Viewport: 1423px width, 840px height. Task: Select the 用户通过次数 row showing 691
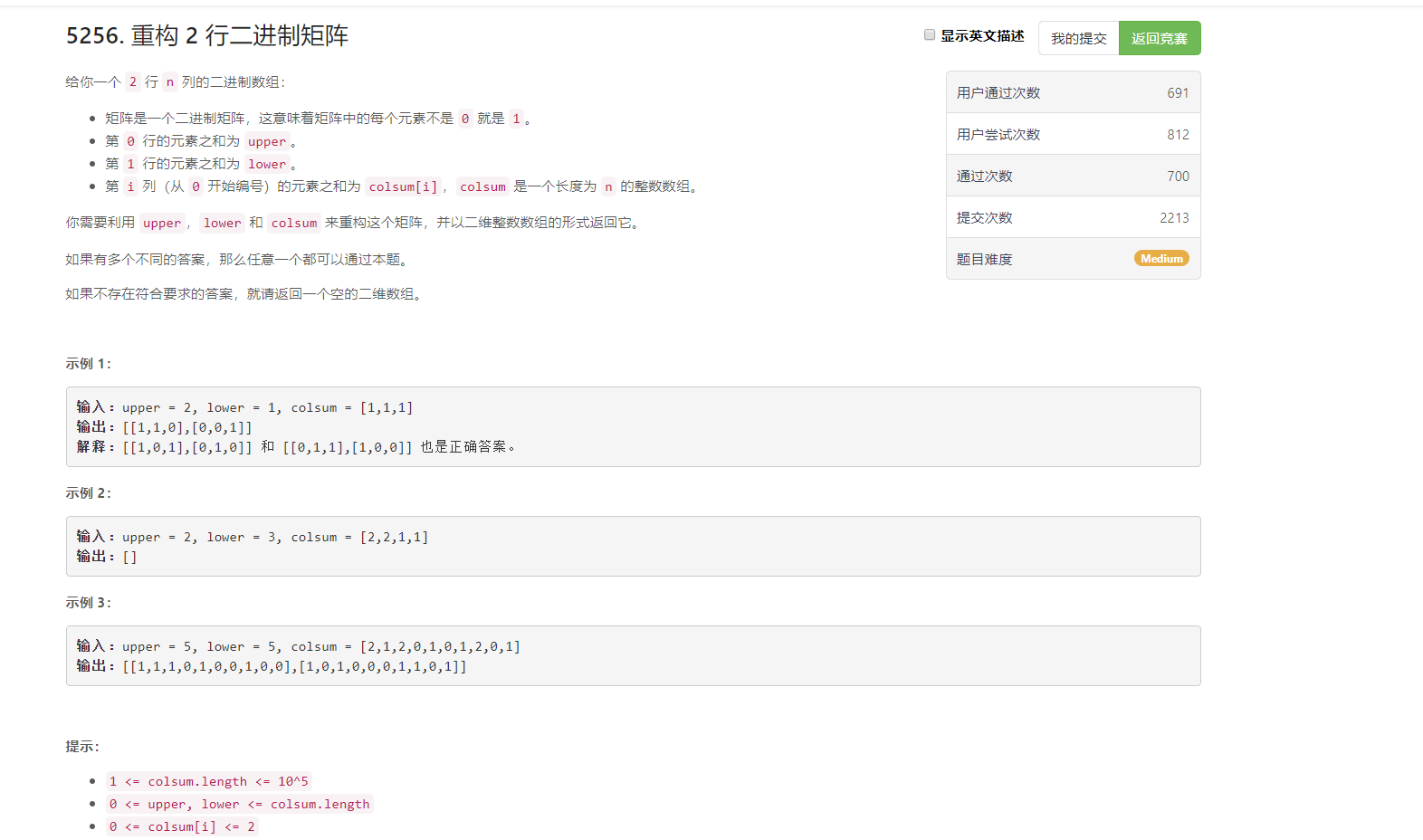click(x=1074, y=92)
